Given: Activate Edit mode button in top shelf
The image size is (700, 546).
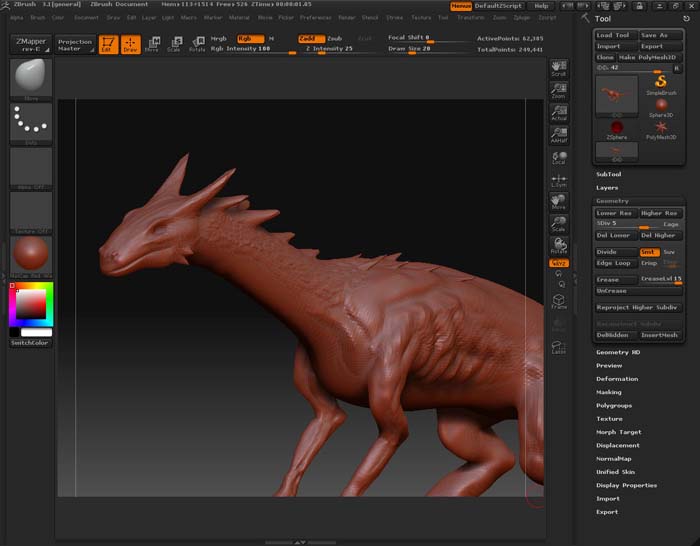Looking at the screenshot, I should click(x=107, y=44).
